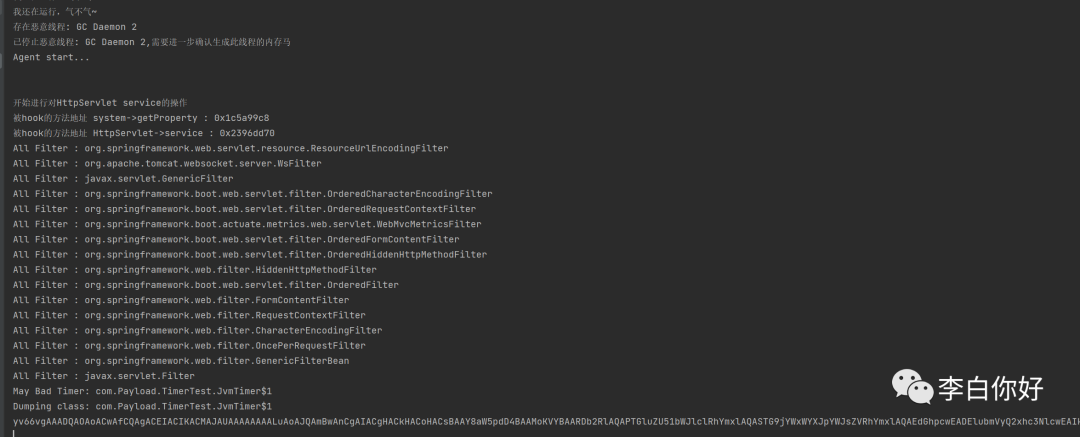Select the 存在恶意线程 GC Daemon 2 line
1080x437 pixels.
(x=75, y=26)
